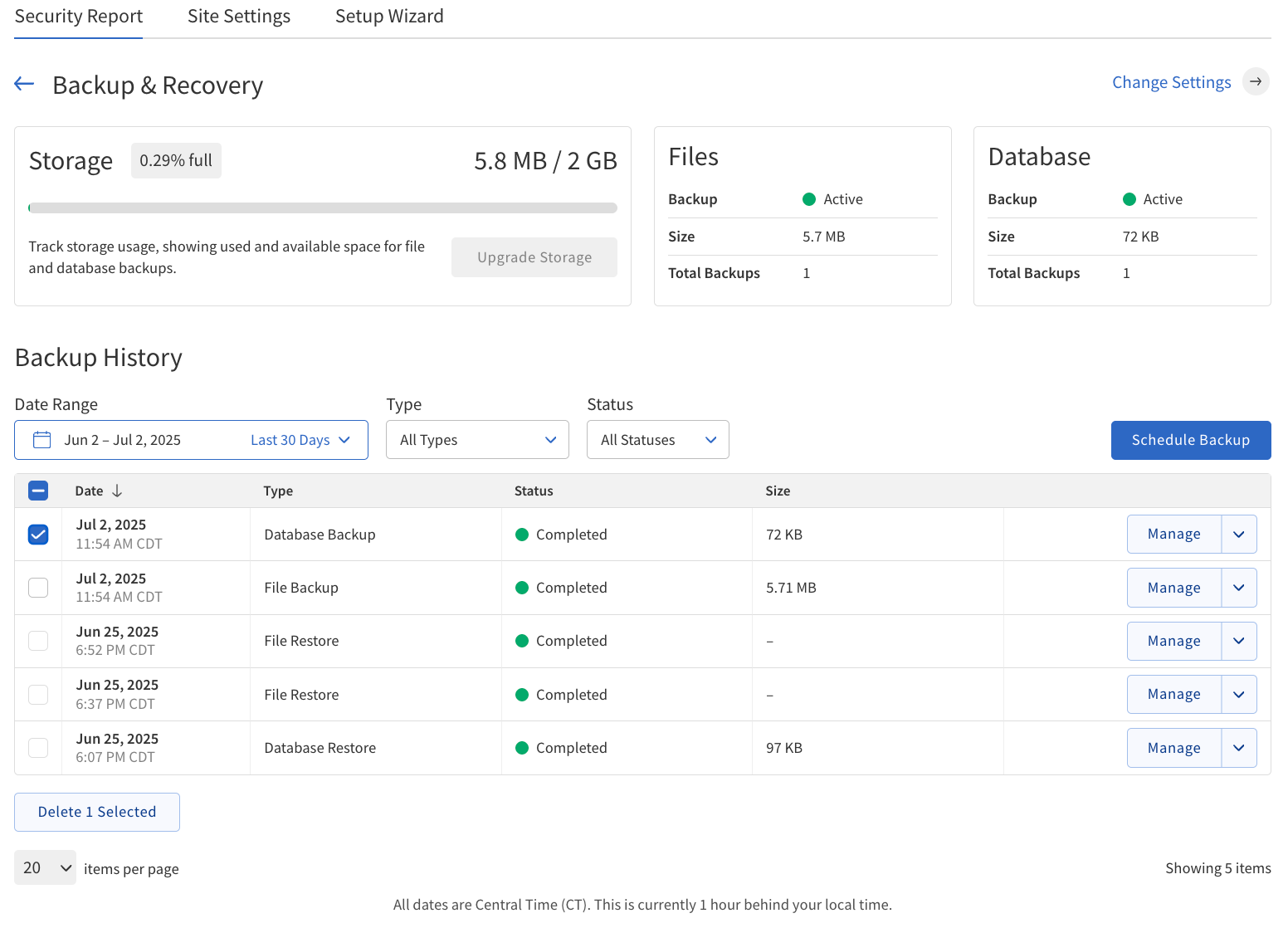Click the Database card size value 72 KB
This screenshot has height=928, width=1288.
pos(1140,237)
